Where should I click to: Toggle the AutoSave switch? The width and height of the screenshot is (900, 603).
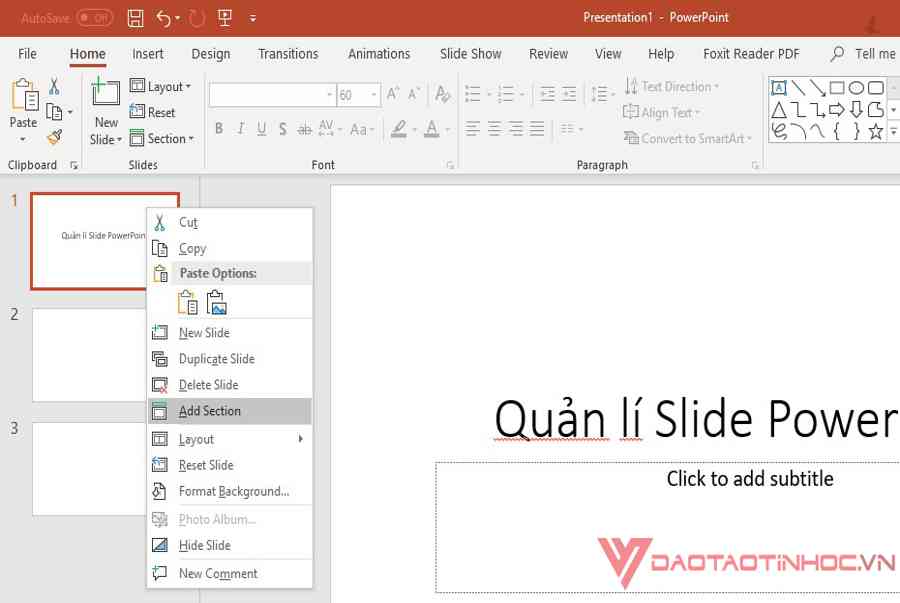[94, 18]
